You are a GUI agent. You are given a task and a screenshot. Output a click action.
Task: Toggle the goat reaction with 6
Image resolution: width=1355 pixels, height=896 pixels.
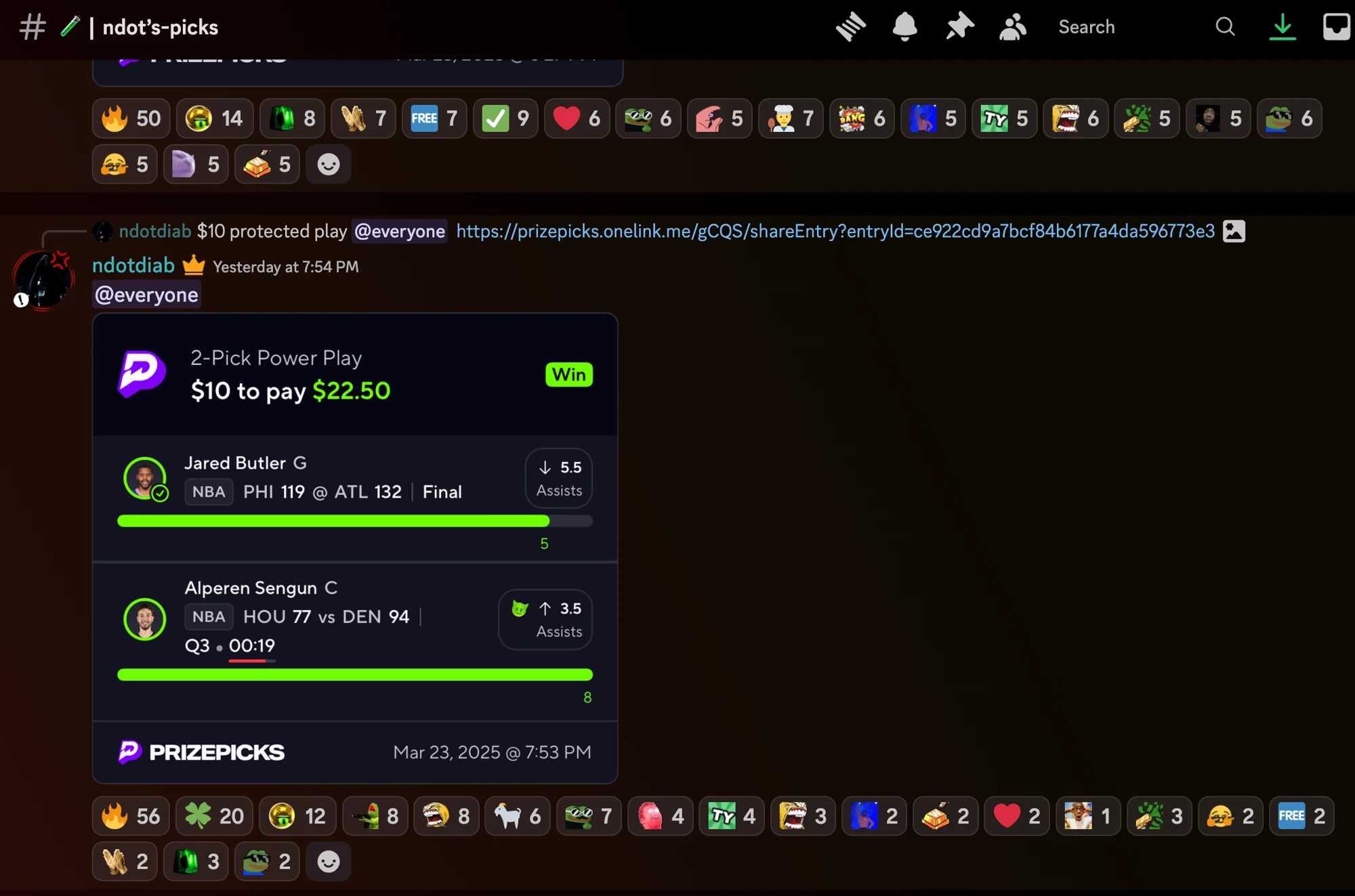pos(518,816)
